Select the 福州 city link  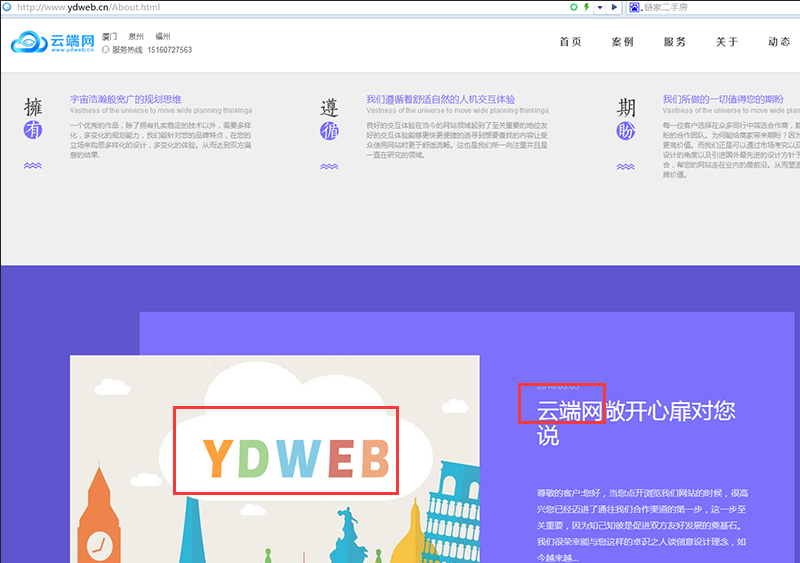163,36
